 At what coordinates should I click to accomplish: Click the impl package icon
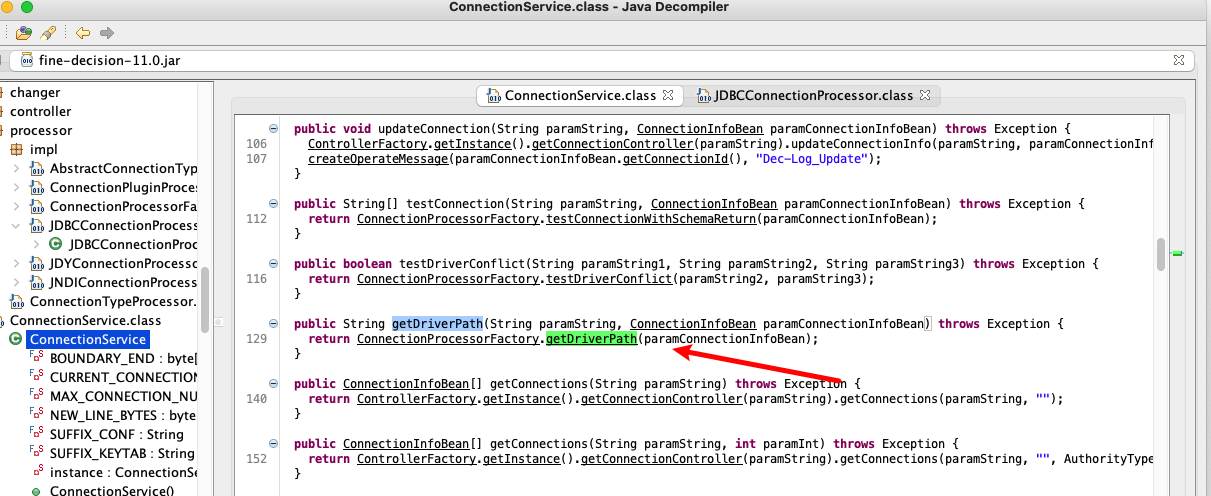point(17,150)
